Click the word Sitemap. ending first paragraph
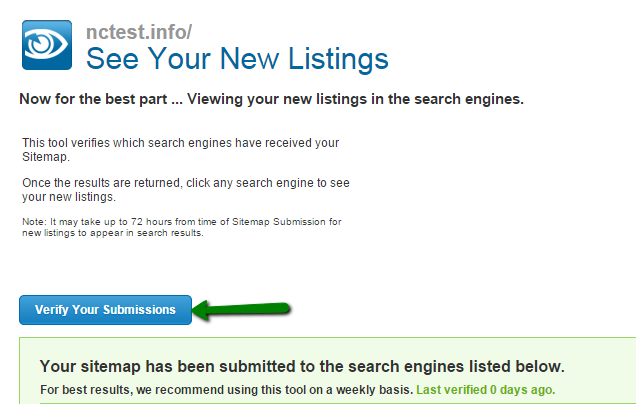The width and height of the screenshot is (636, 404). click(x=46, y=157)
